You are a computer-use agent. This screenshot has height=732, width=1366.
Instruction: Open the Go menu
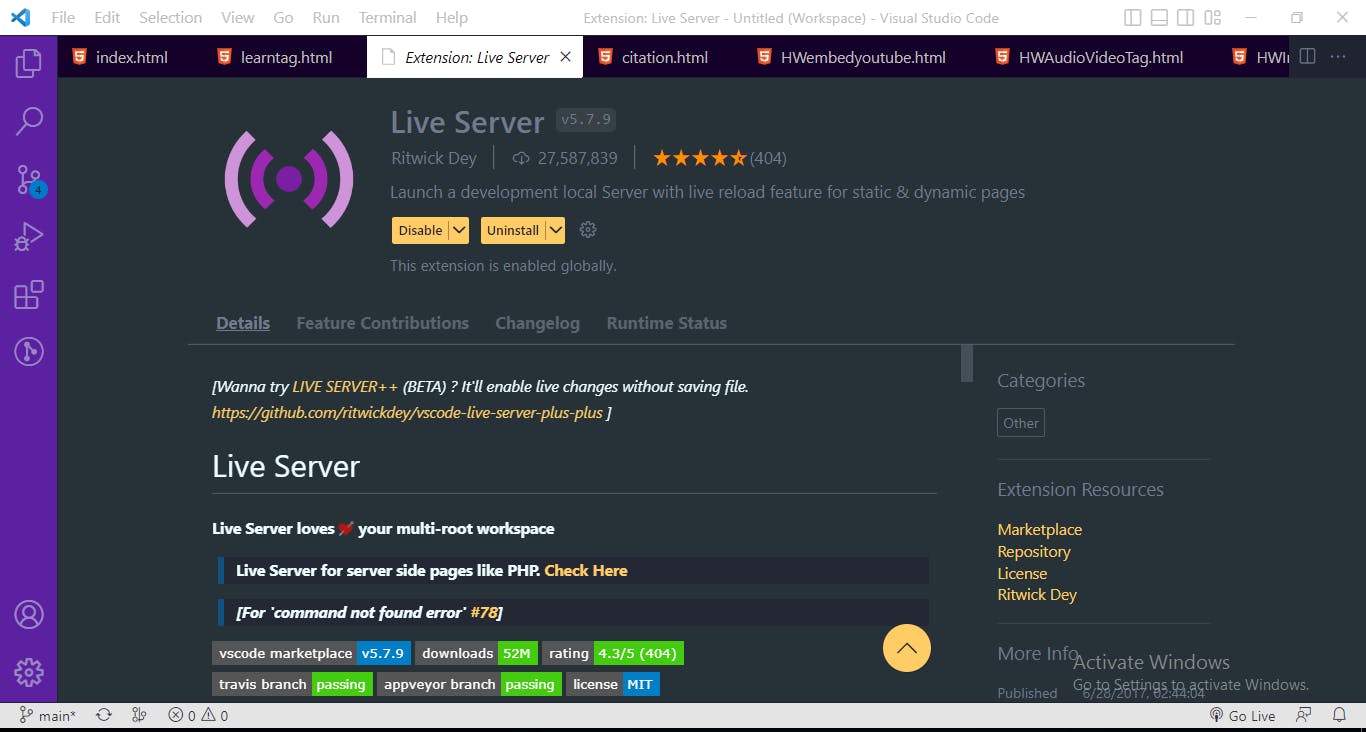pos(283,18)
